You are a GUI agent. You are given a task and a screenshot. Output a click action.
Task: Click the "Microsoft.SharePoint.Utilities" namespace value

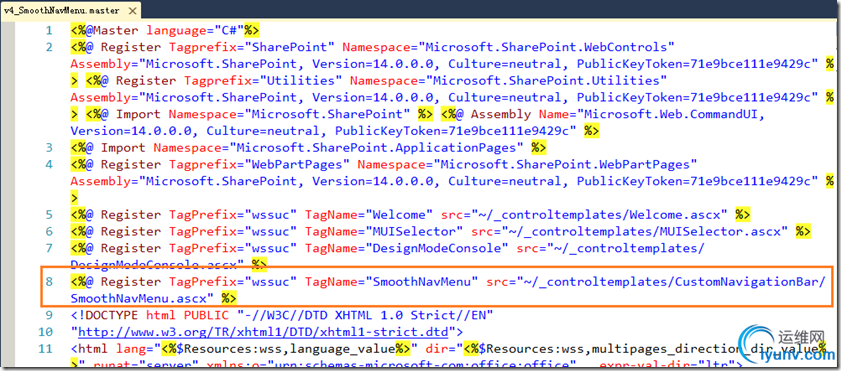(546, 80)
